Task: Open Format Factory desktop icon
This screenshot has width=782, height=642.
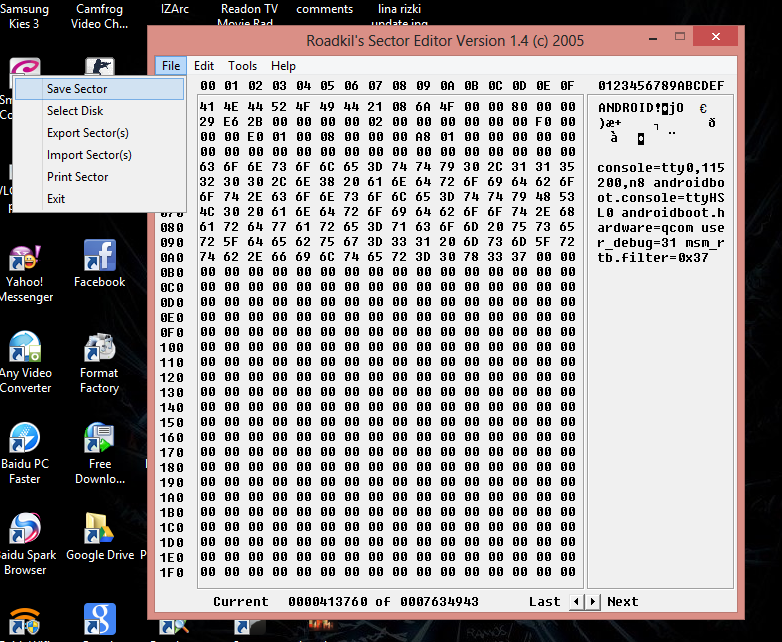Action: [x=99, y=363]
